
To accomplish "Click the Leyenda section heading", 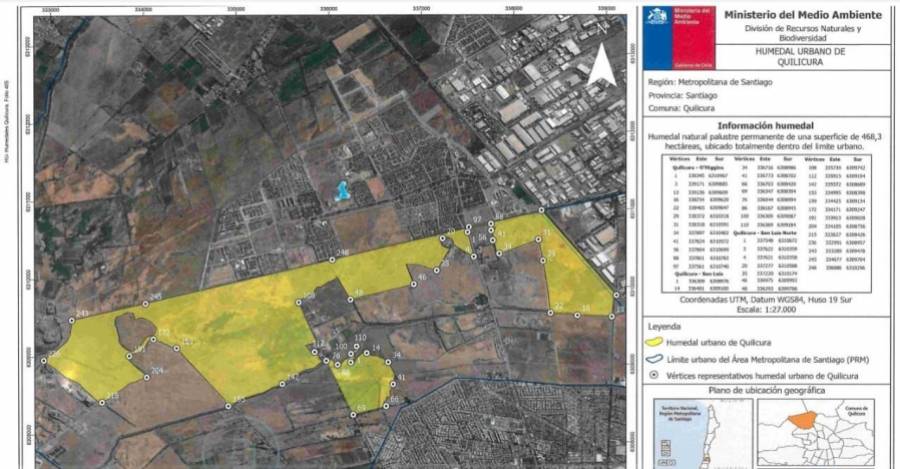I will [666, 326].
